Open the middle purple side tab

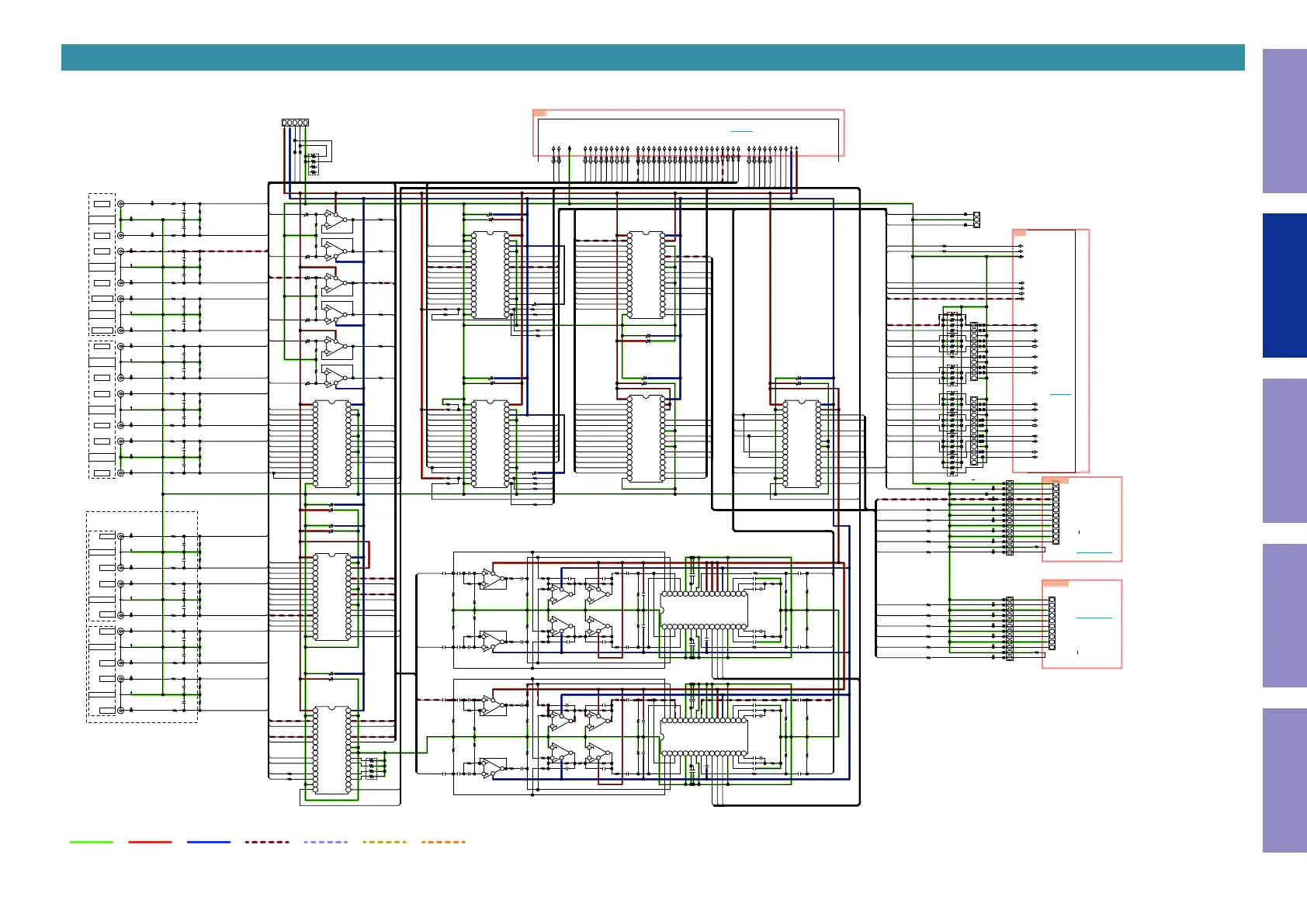click(x=1284, y=451)
